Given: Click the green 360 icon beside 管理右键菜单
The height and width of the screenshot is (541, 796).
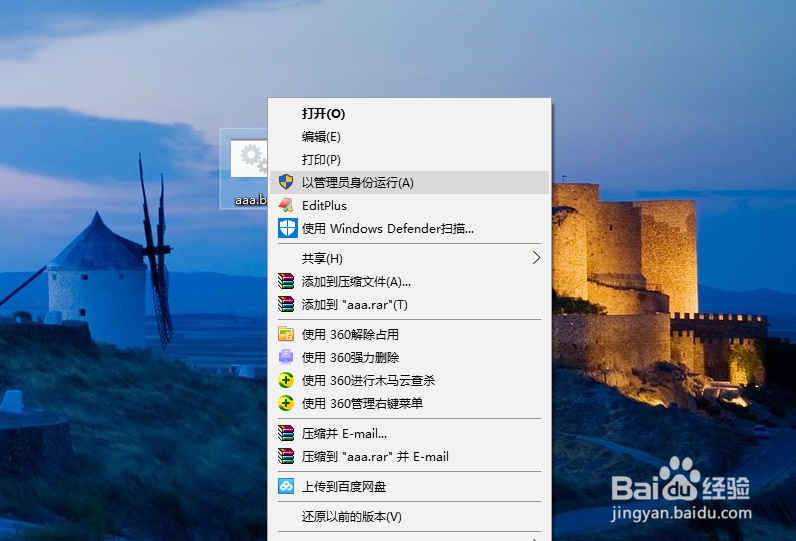Looking at the screenshot, I should click(286, 403).
